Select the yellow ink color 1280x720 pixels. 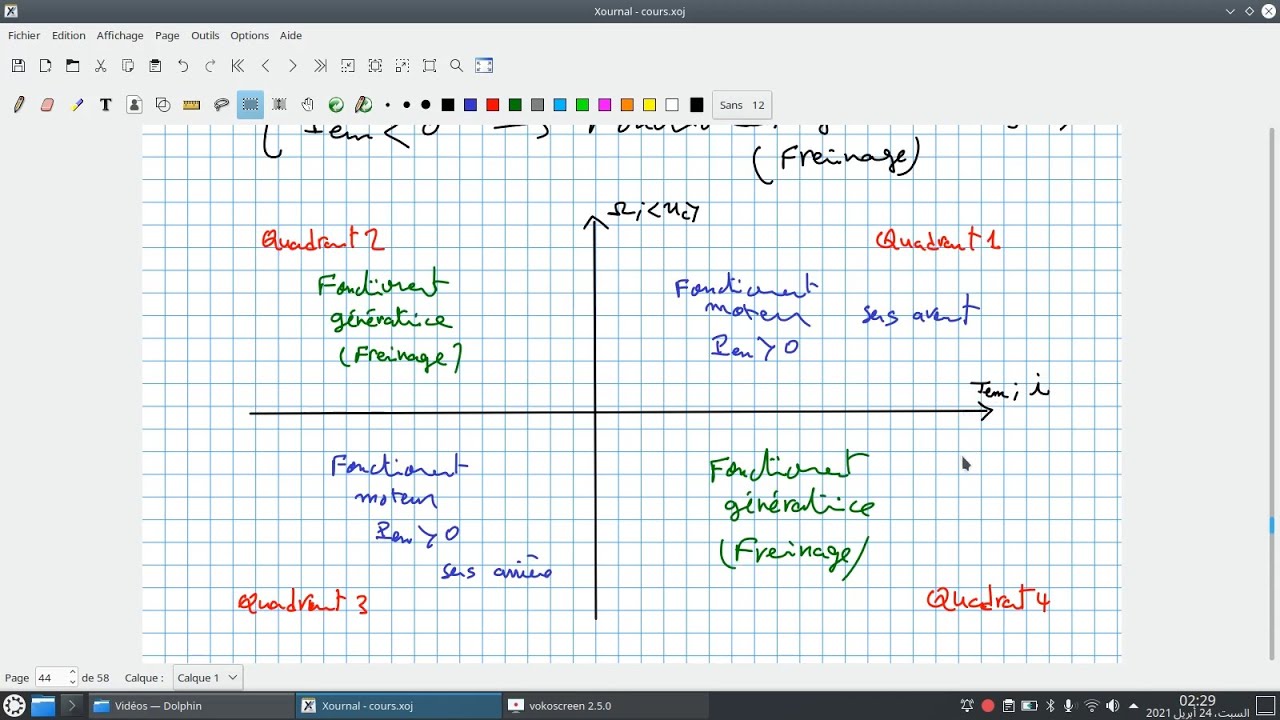[649, 105]
